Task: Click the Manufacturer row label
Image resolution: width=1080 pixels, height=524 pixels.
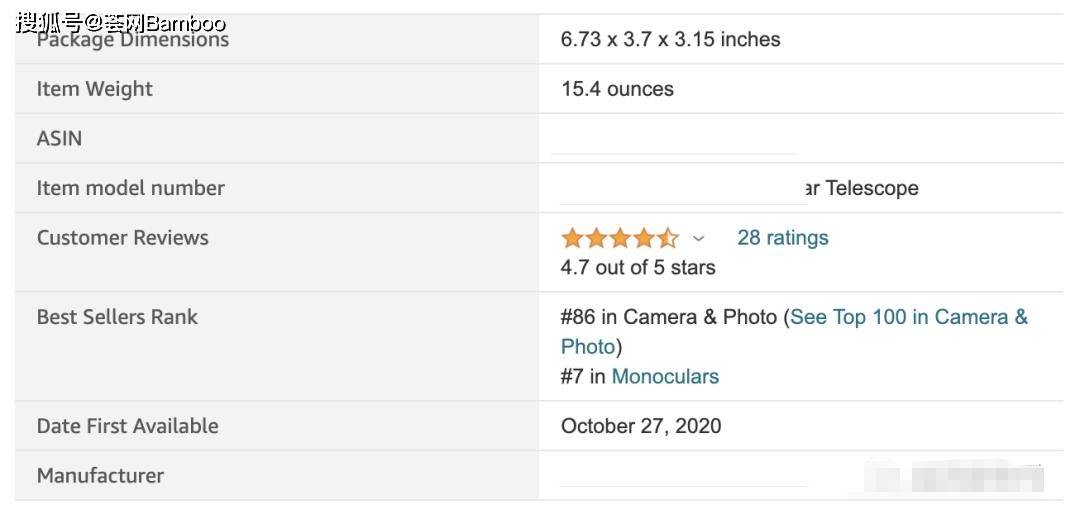Action: (100, 475)
